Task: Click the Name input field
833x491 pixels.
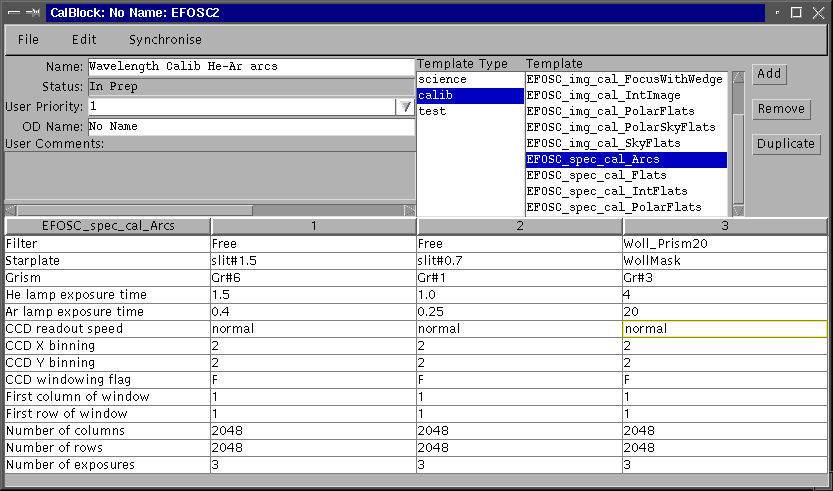Action: [x=251, y=67]
